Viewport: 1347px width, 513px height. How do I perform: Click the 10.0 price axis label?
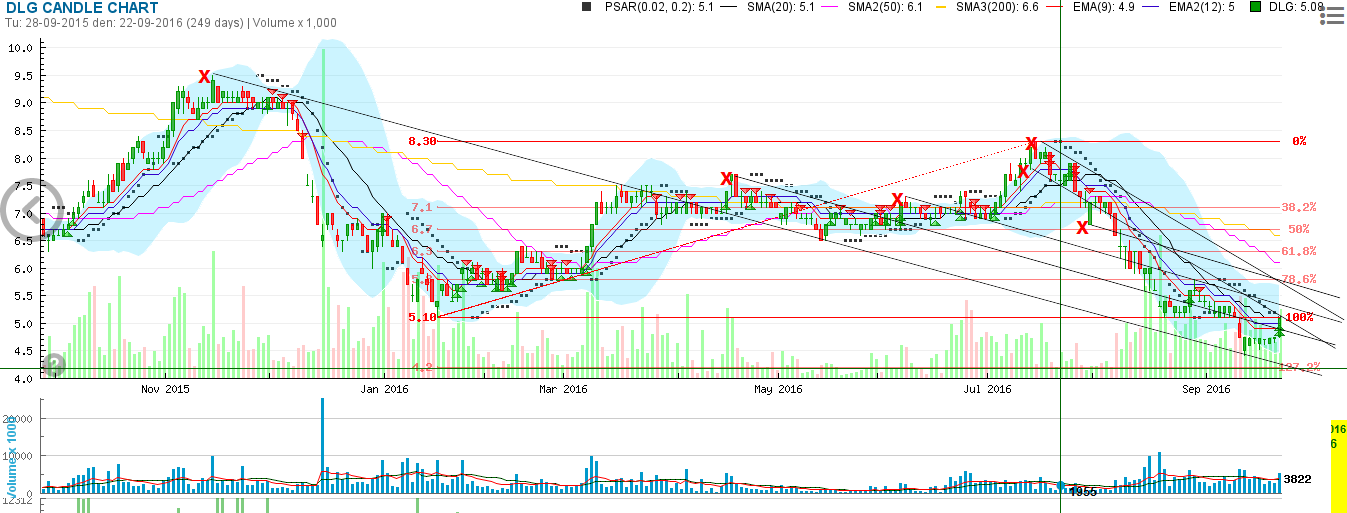pyautogui.click(x=22, y=47)
